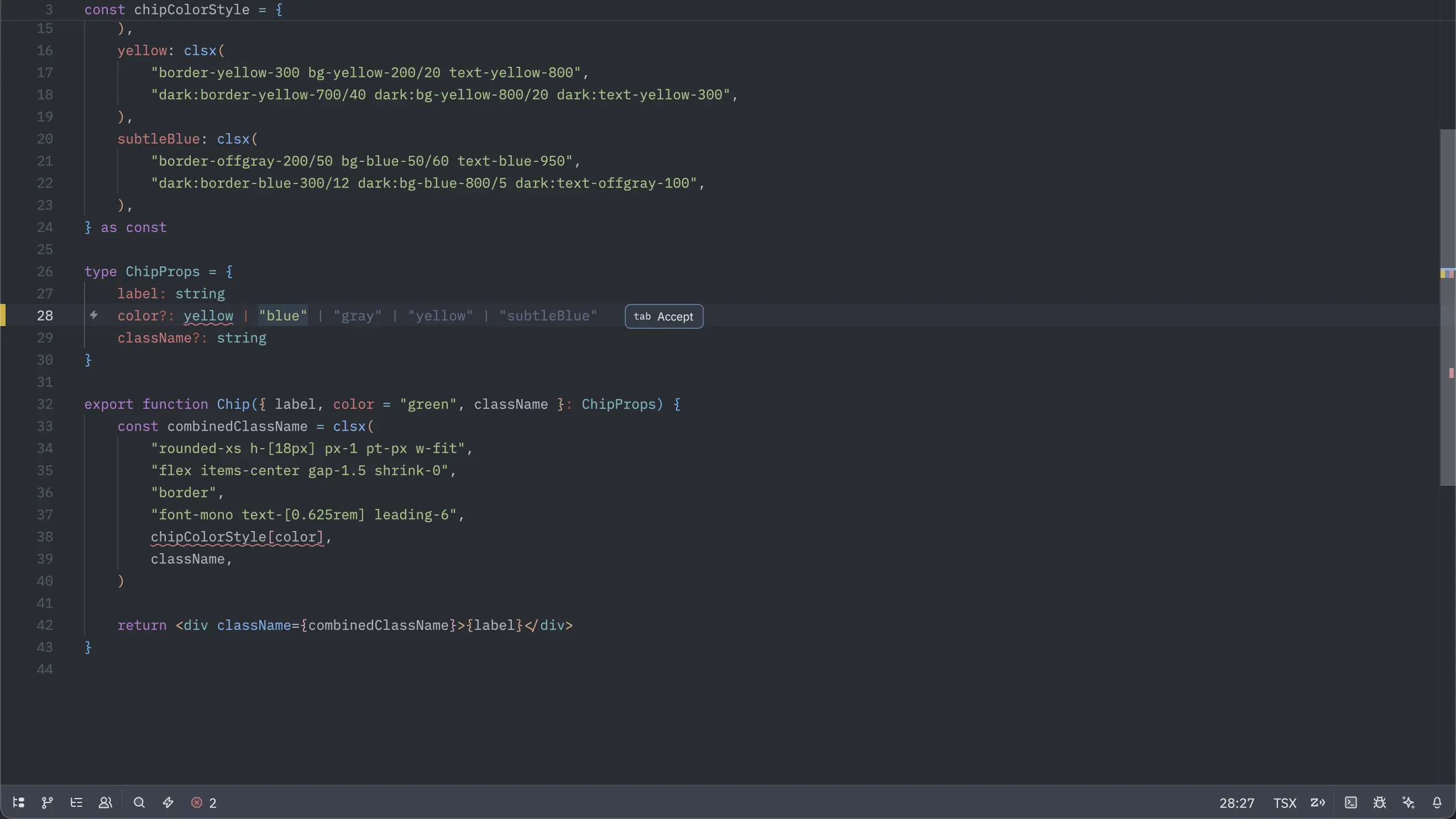1456x819 pixels.
Task: Open the Zed edit prediction menu
Action: 1317,802
